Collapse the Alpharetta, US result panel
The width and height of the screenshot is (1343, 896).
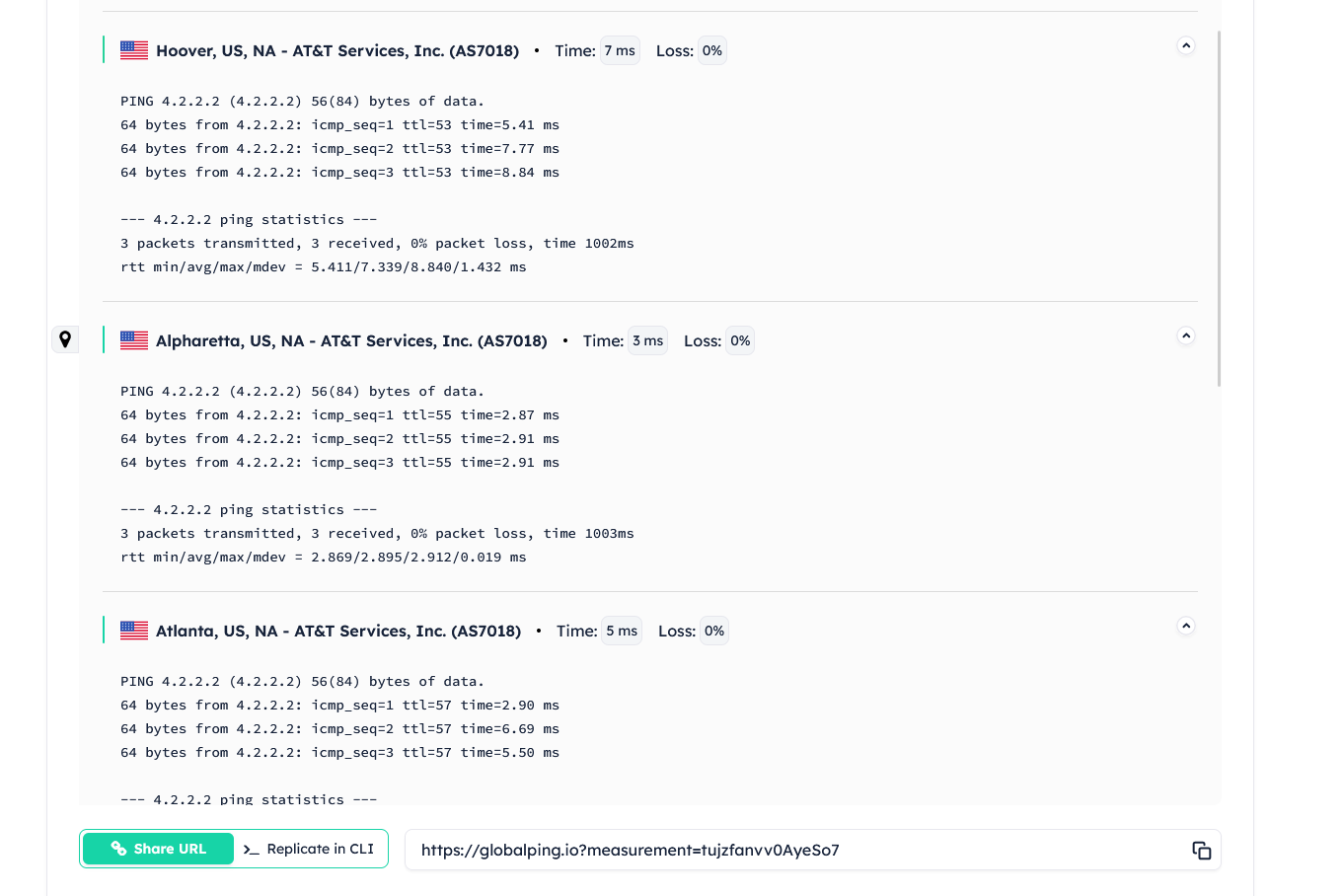[x=1186, y=336]
